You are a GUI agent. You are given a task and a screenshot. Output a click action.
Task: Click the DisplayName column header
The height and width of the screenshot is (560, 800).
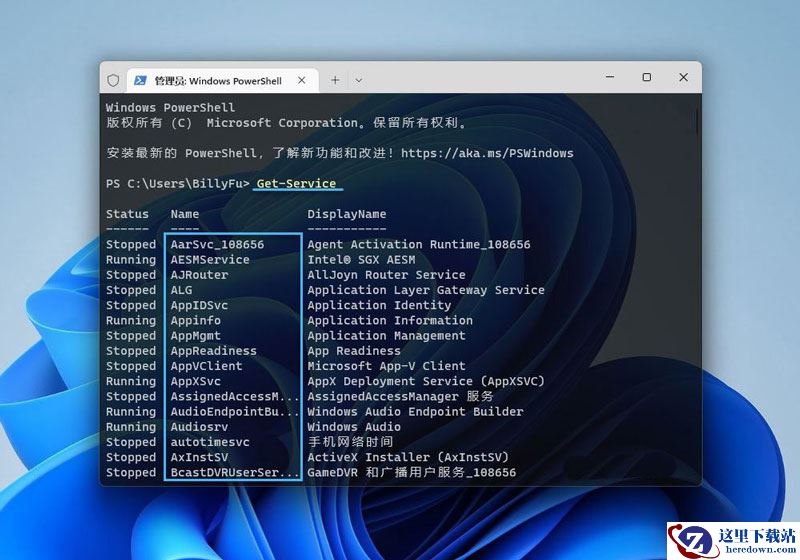pyautogui.click(x=346, y=214)
